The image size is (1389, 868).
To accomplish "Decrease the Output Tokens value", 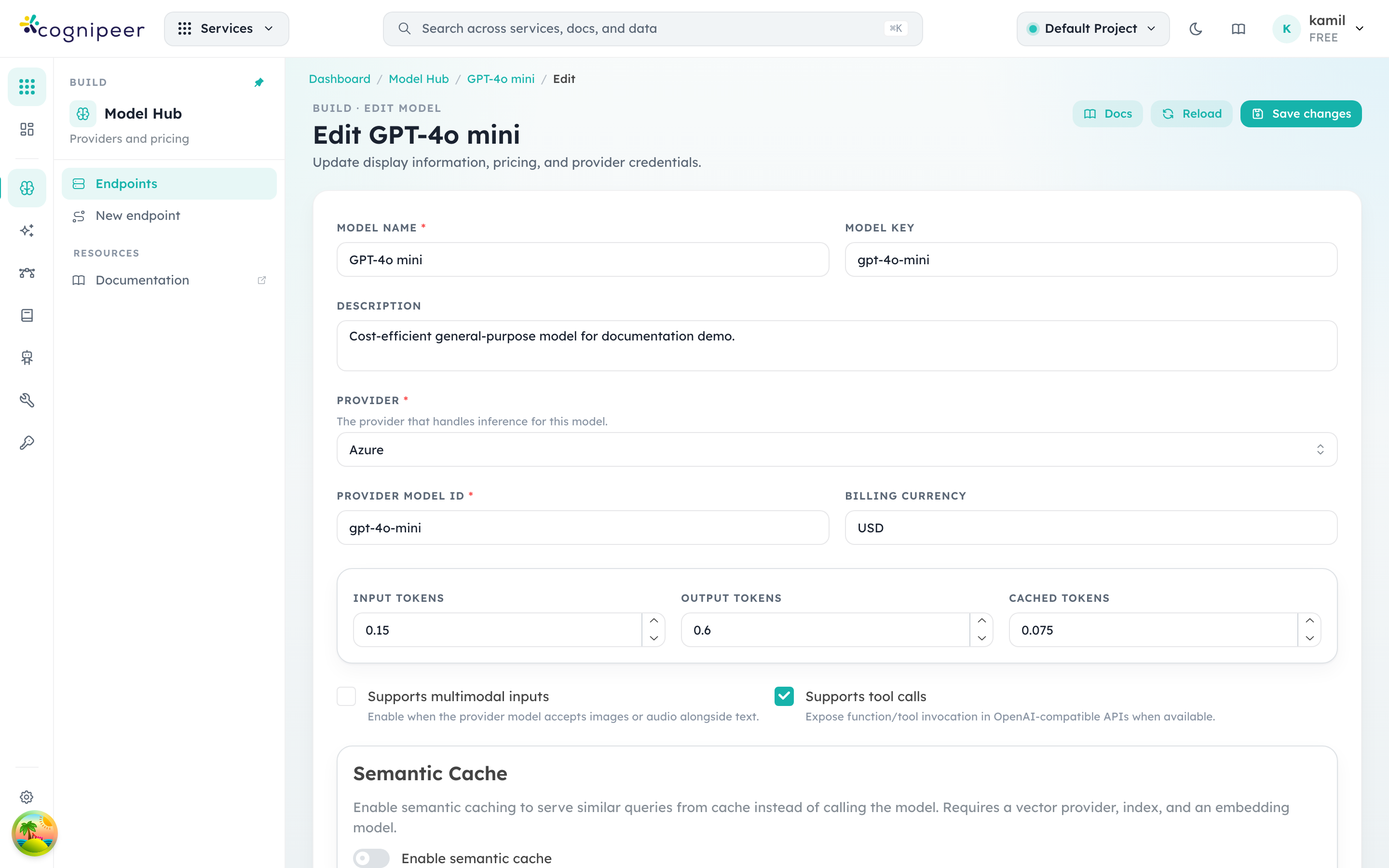I will pyautogui.click(x=981, y=638).
